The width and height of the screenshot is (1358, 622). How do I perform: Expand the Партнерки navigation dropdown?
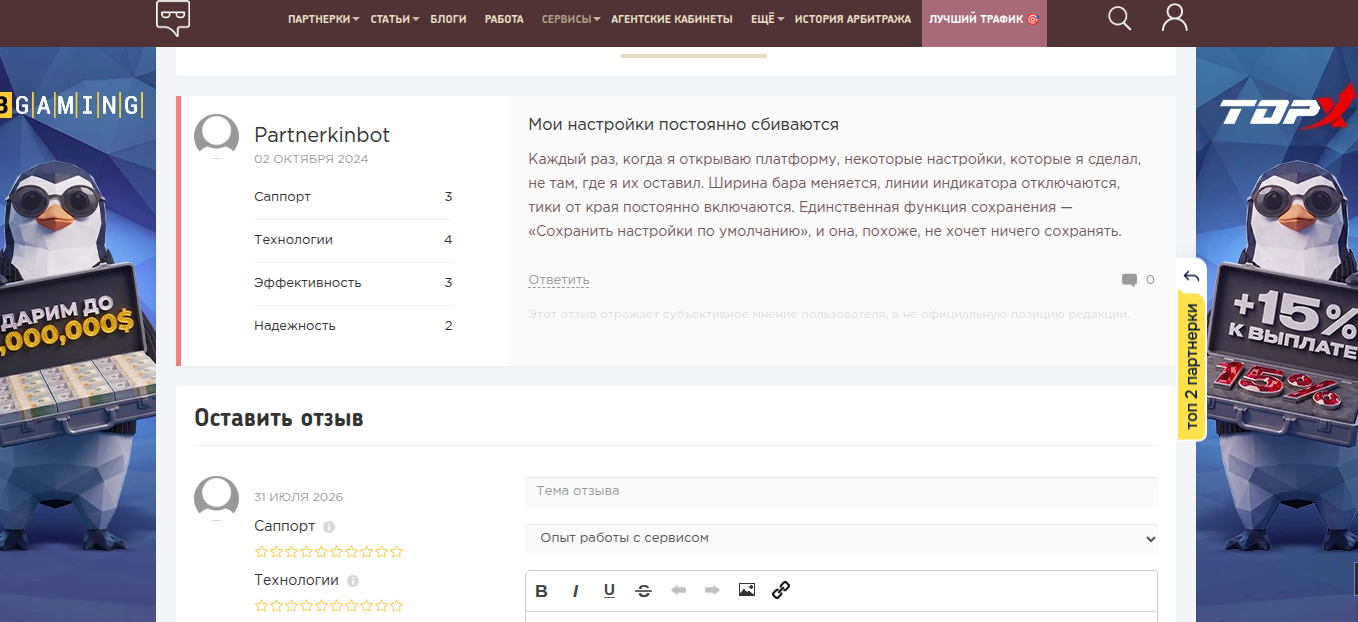[x=323, y=19]
